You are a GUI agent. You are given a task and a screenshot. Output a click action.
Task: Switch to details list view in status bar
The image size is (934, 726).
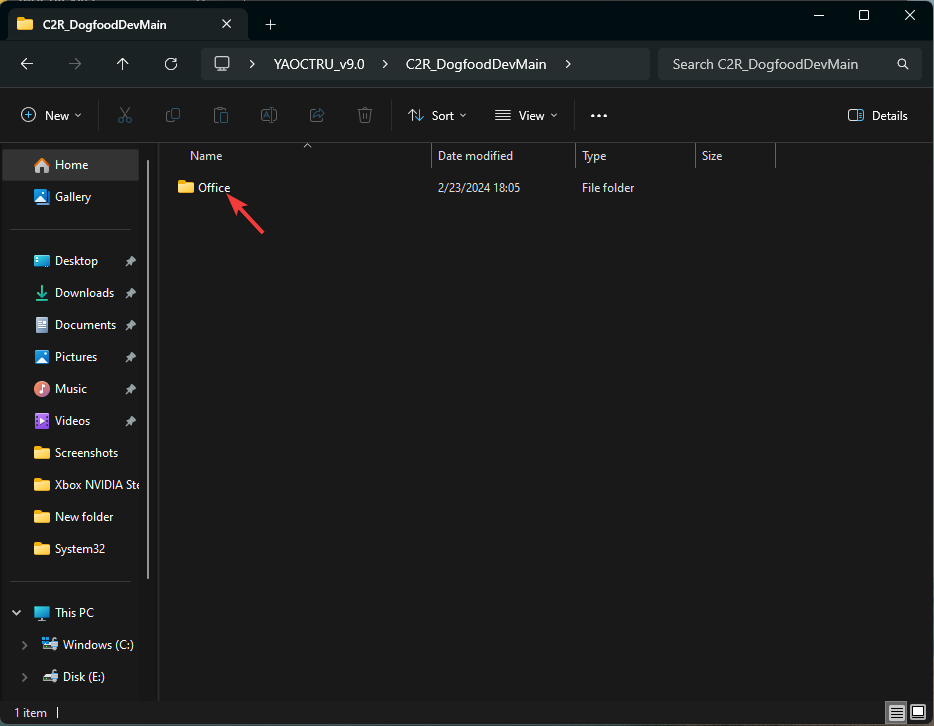(897, 712)
